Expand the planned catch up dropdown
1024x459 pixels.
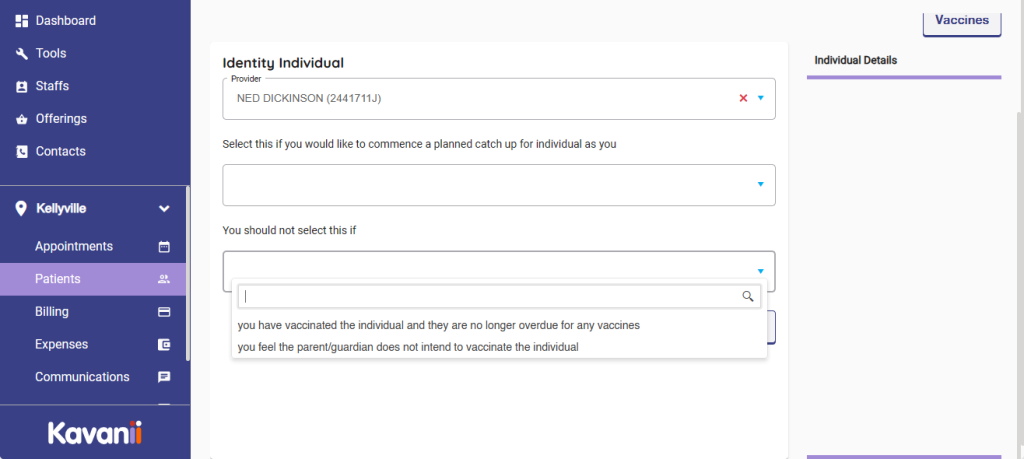(x=760, y=184)
